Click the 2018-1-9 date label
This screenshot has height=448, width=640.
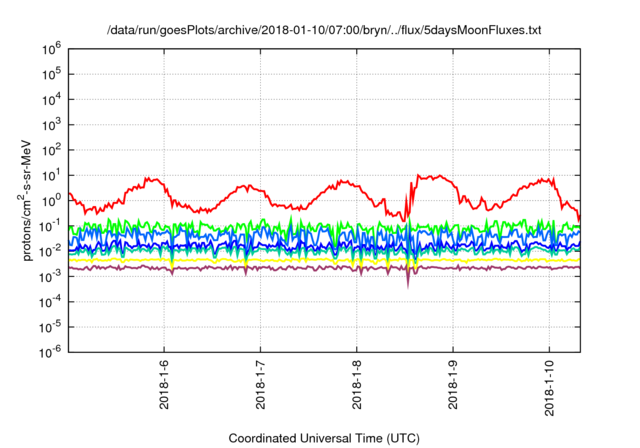coord(453,384)
